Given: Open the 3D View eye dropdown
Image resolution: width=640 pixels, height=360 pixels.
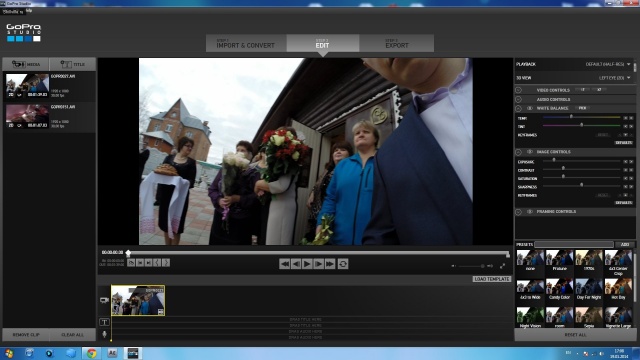Looking at the screenshot, I should pyautogui.click(x=614, y=78).
